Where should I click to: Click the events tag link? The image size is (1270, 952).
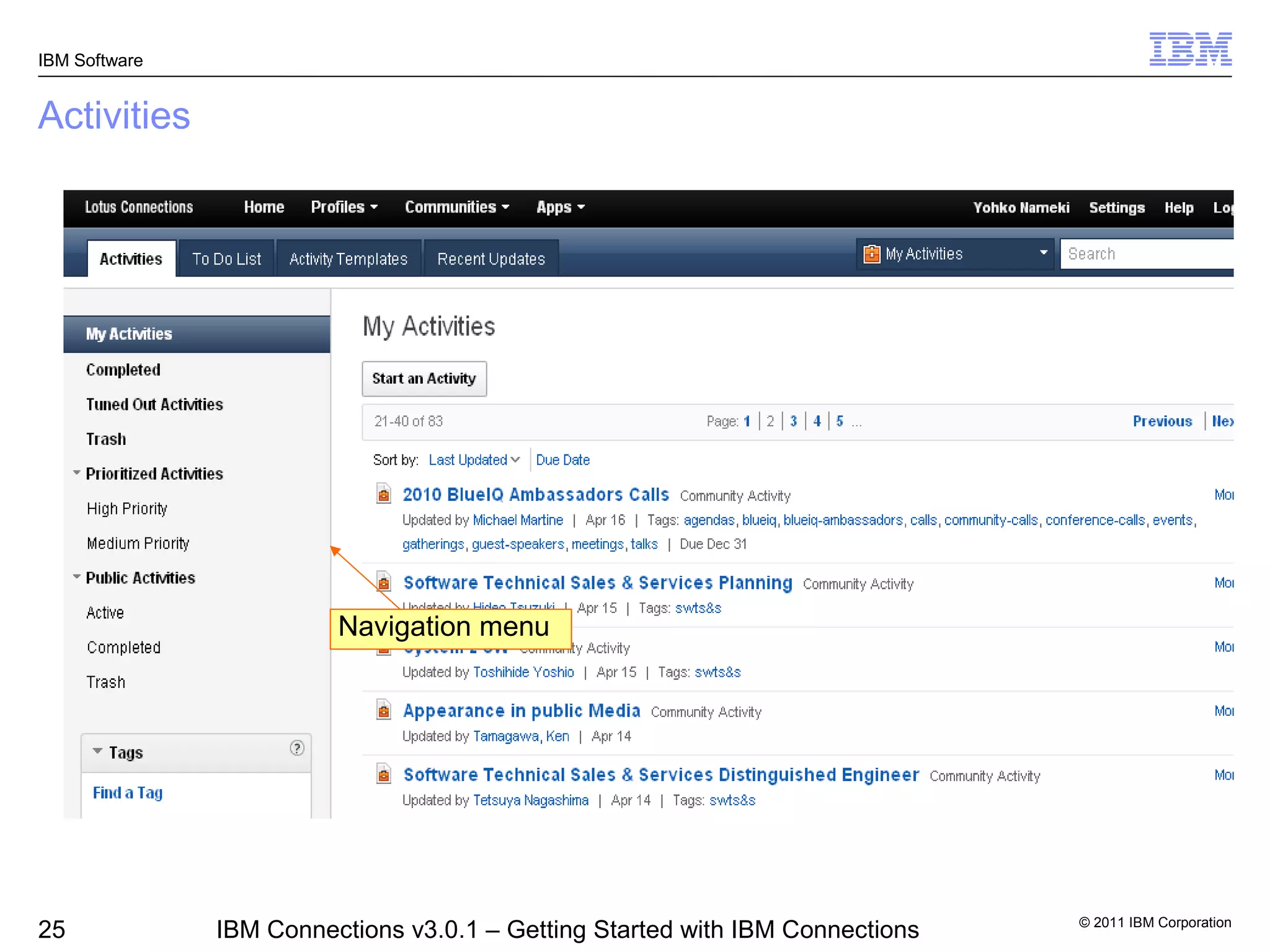pyautogui.click(x=1173, y=520)
